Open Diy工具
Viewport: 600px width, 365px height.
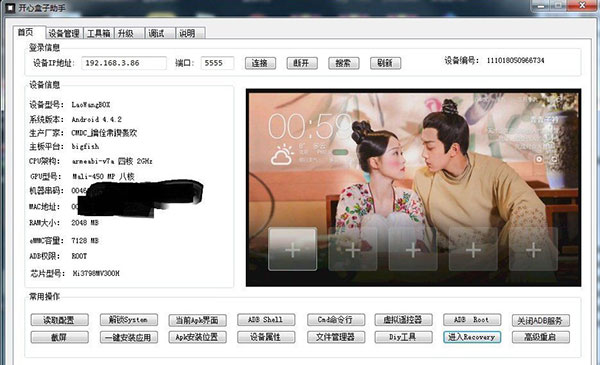point(403,337)
